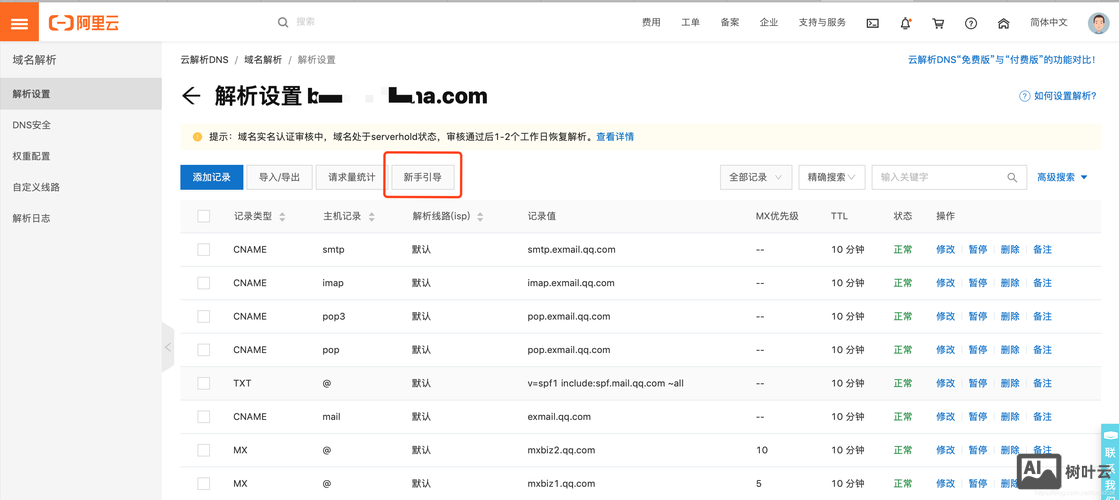The height and width of the screenshot is (500, 1119).
Task: Click 备注 for the pop record
Action: pos(1043,350)
